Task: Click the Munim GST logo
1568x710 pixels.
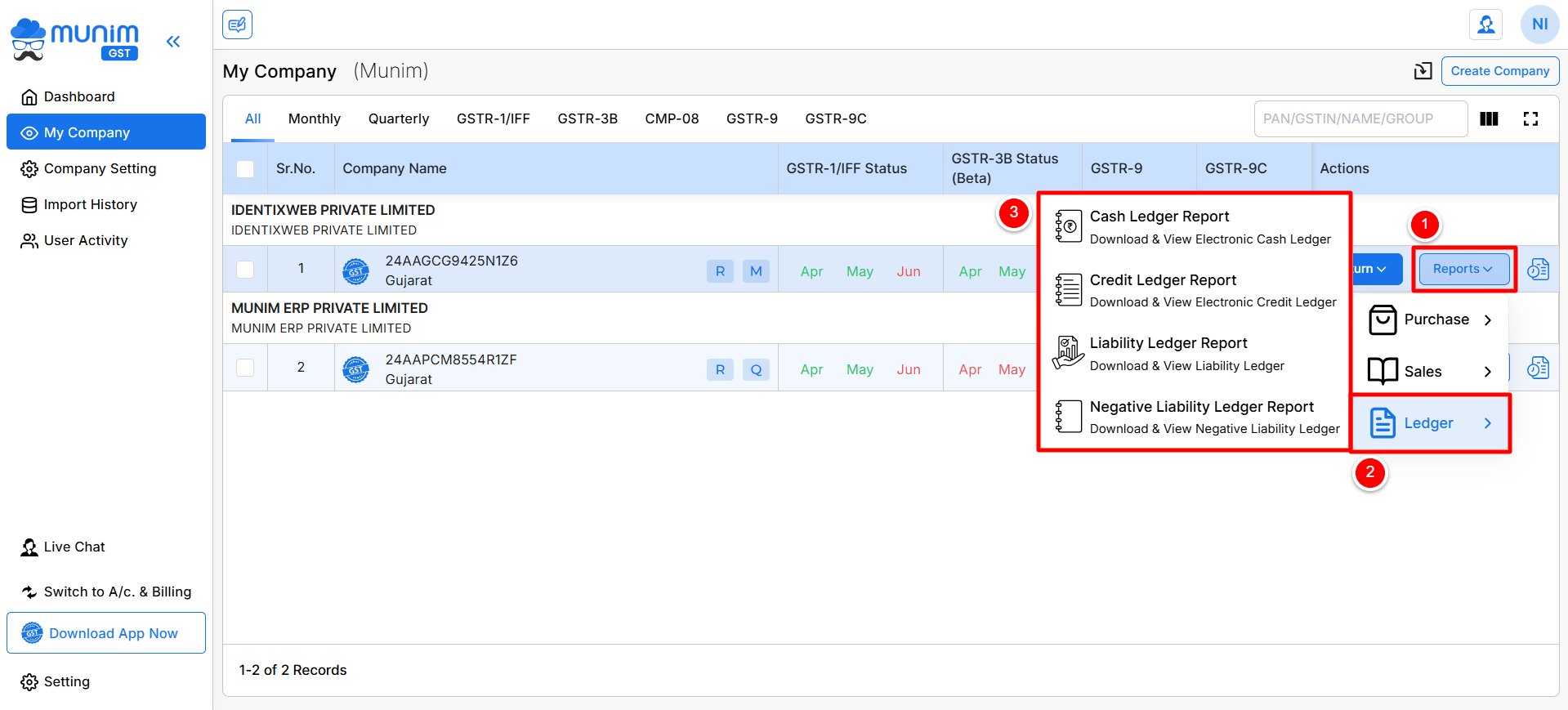Action: pyautogui.click(x=75, y=40)
